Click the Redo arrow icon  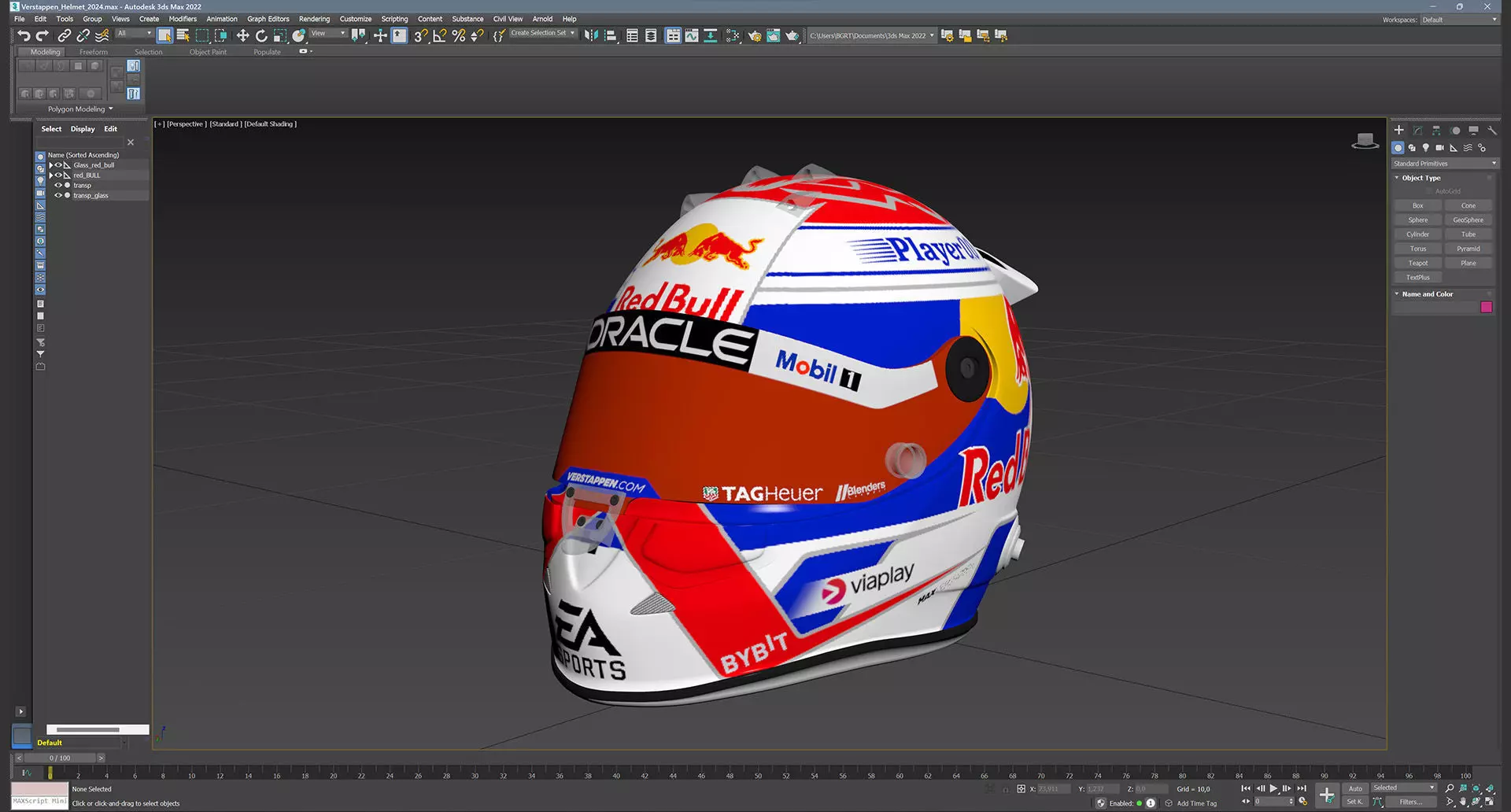tap(42, 35)
